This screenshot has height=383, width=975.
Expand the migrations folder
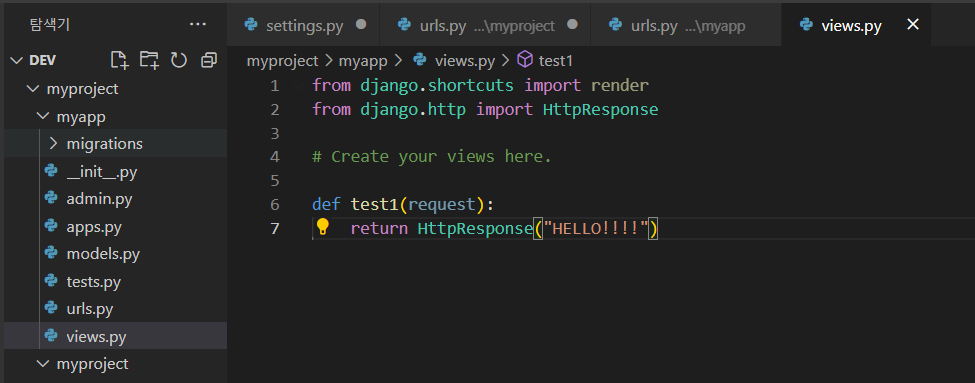tap(53, 144)
